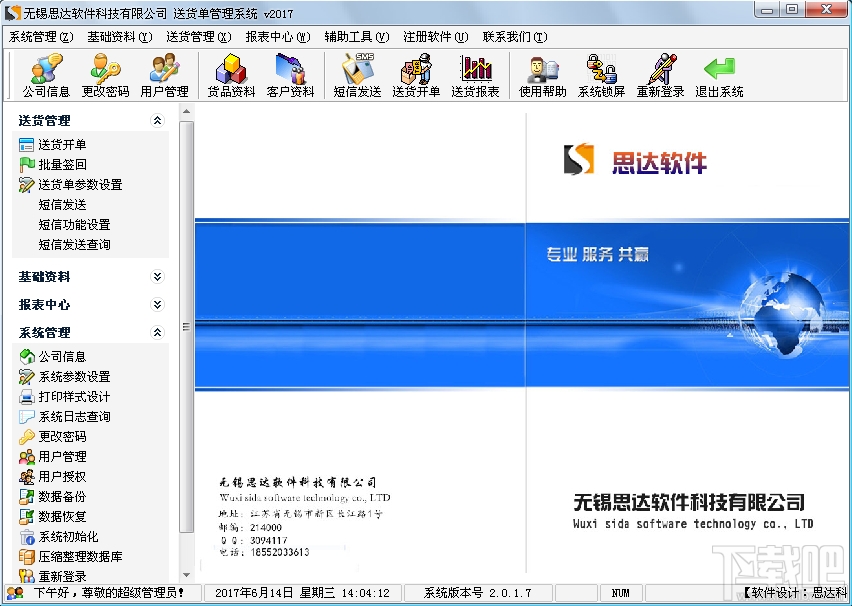Click the date and time in status bar
Viewport: 852px width, 606px height.
pyautogui.click(x=303, y=592)
